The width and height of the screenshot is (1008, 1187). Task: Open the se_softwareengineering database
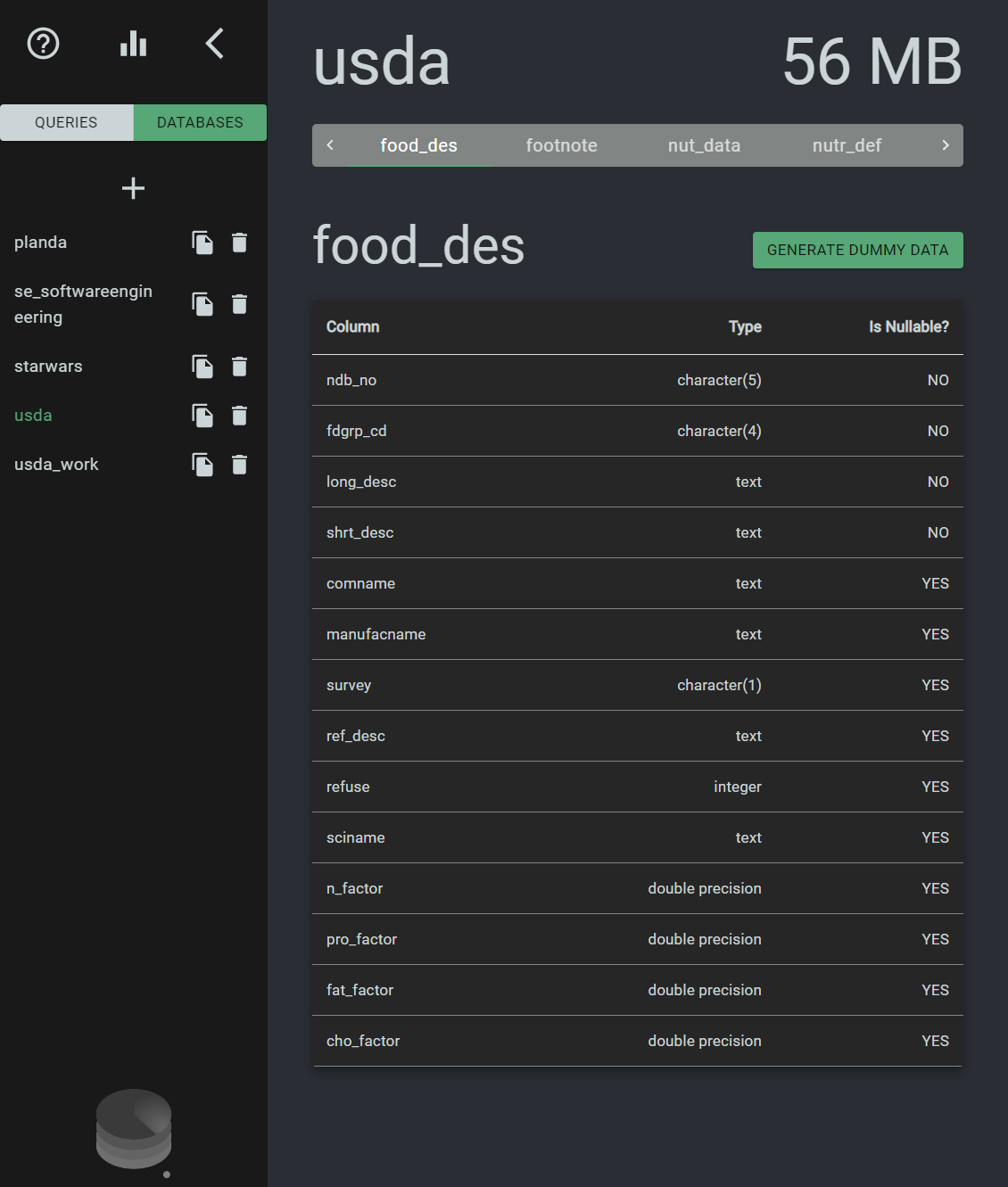83,304
